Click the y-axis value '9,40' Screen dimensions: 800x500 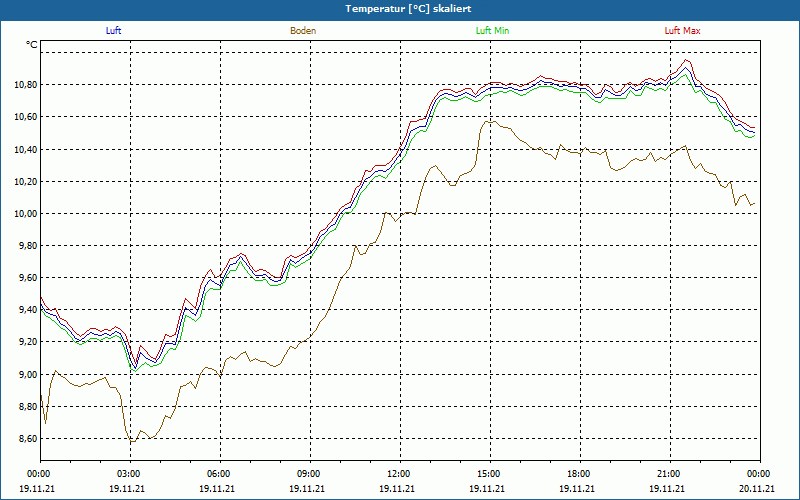tap(28, 310)
